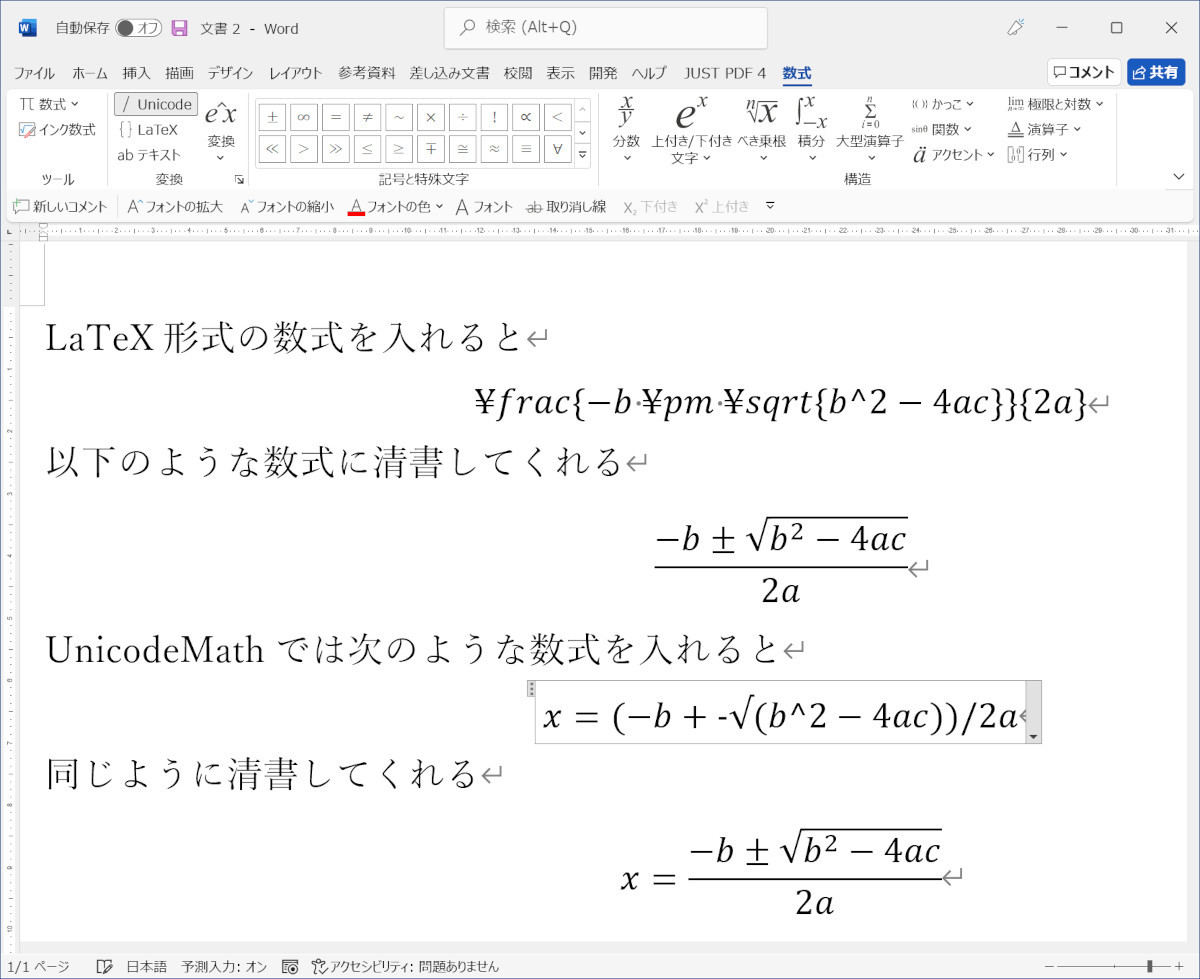This screenshot has width=1200, height=979.
Task: Insert the factorial ! symbol
Action: [x=494, y=117]
